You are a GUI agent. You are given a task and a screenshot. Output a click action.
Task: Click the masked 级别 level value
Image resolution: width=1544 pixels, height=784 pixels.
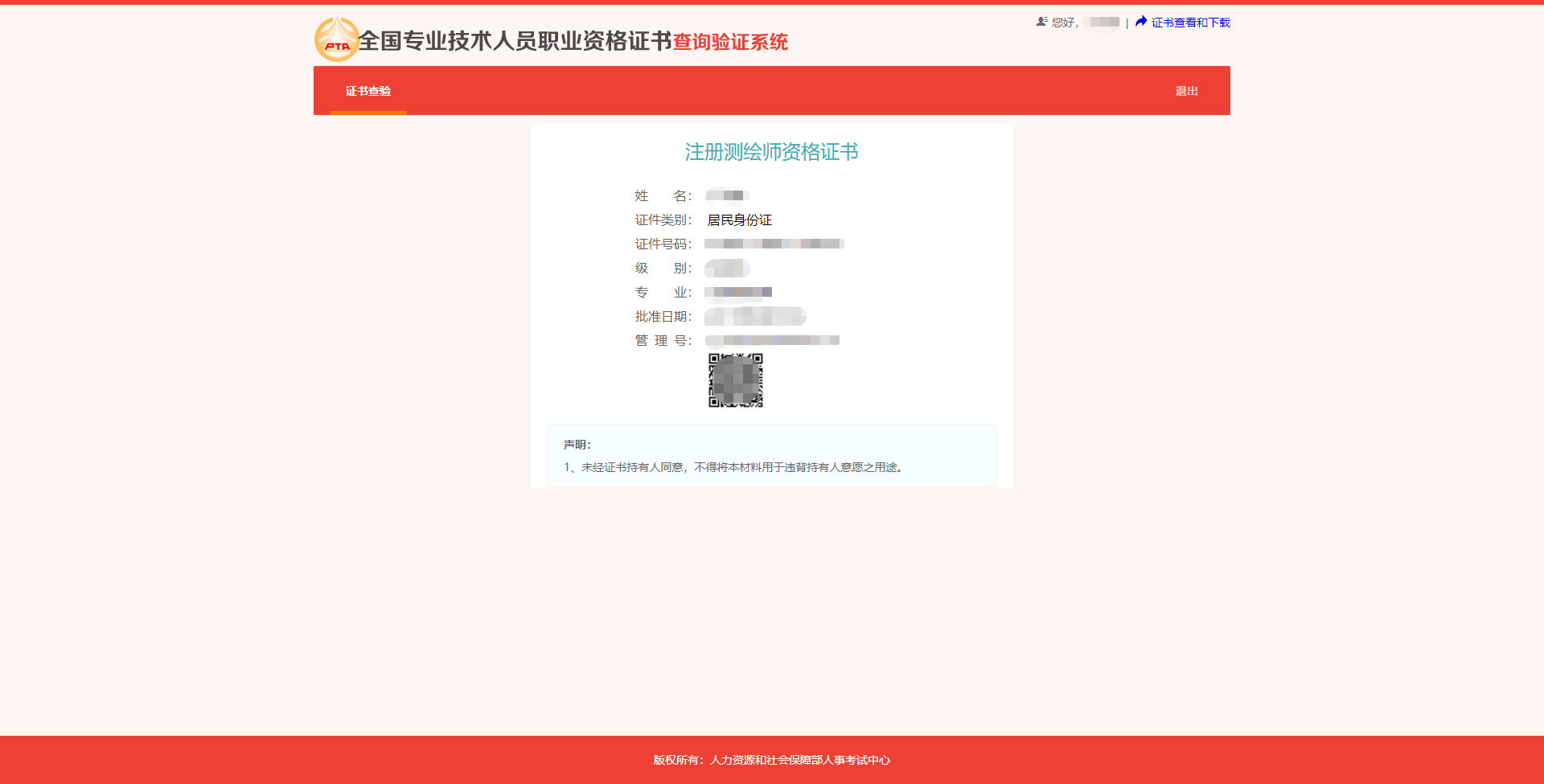click(x=726, y=268)
